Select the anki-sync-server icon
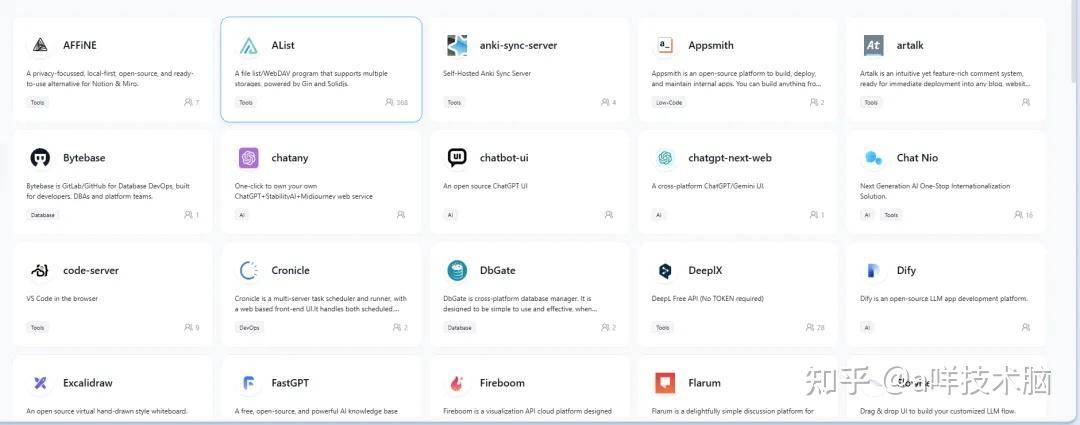 pyautogui.click(x=457, y=45)
